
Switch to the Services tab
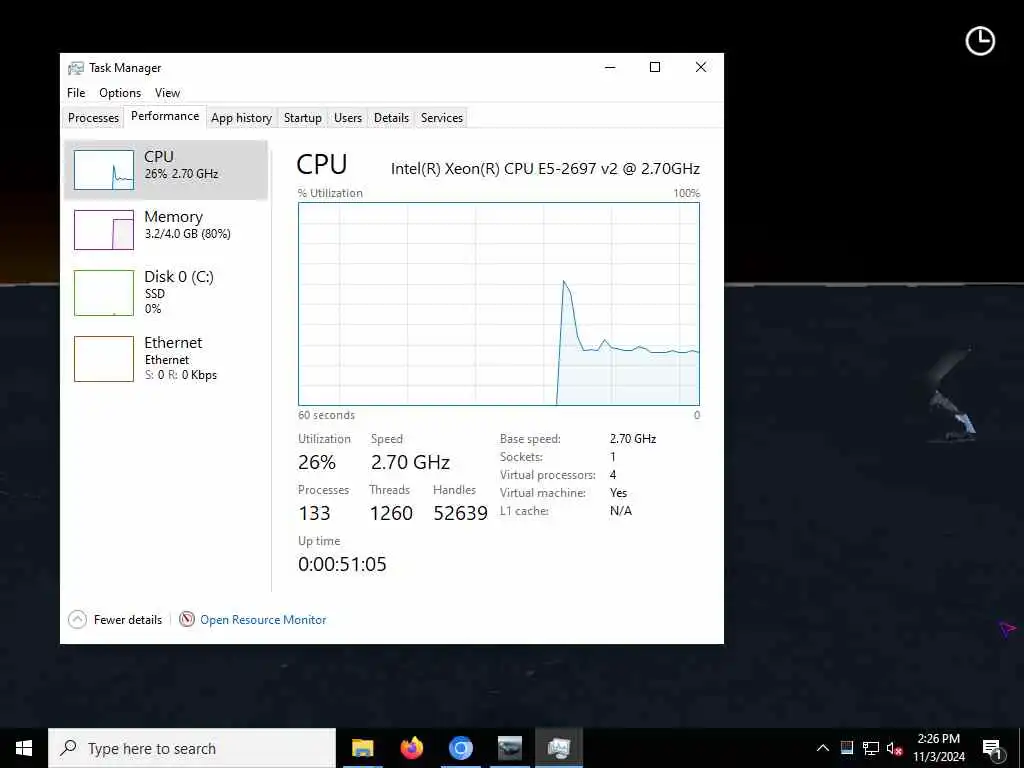[441, 118]
